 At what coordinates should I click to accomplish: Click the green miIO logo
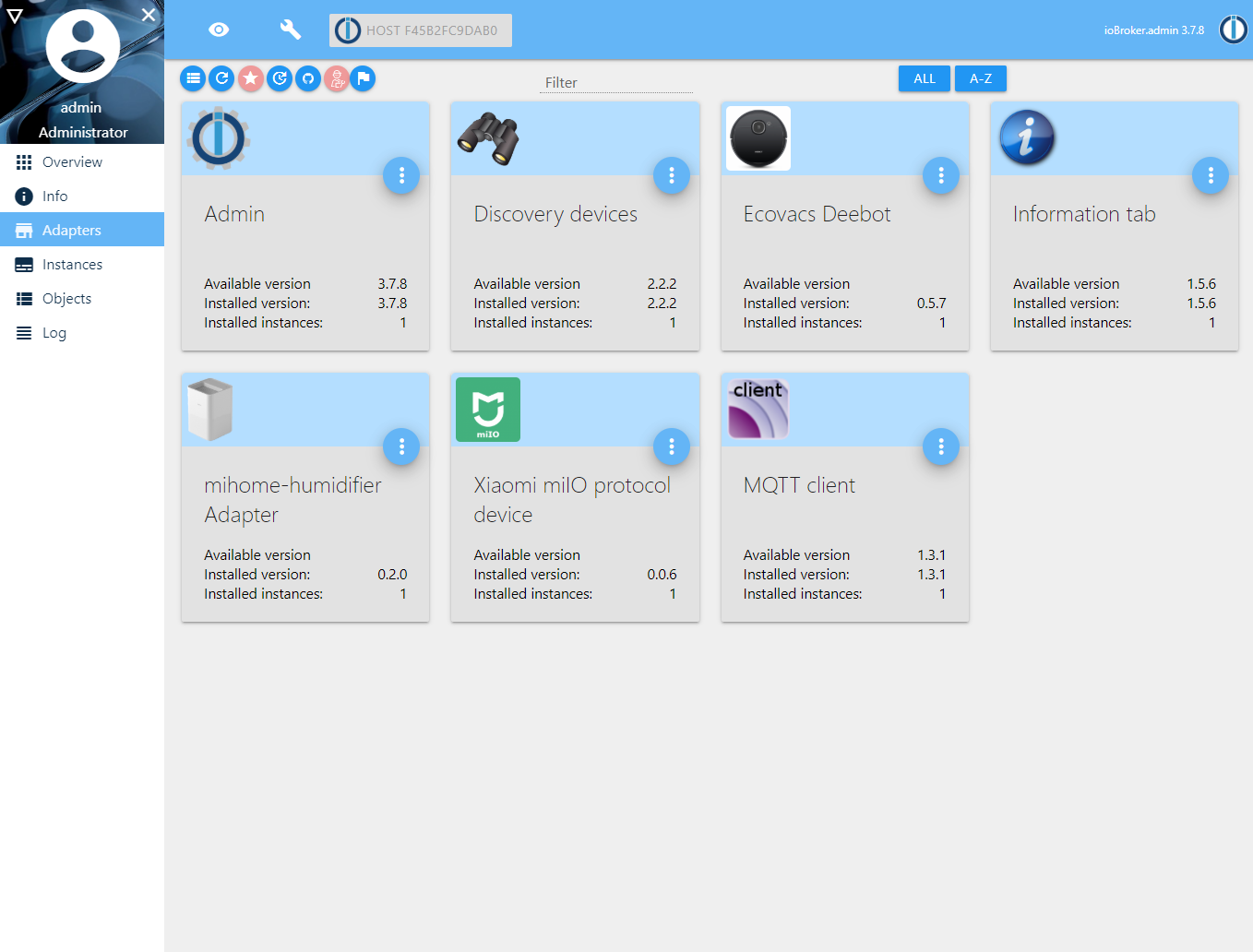click(x=488, y=410)
